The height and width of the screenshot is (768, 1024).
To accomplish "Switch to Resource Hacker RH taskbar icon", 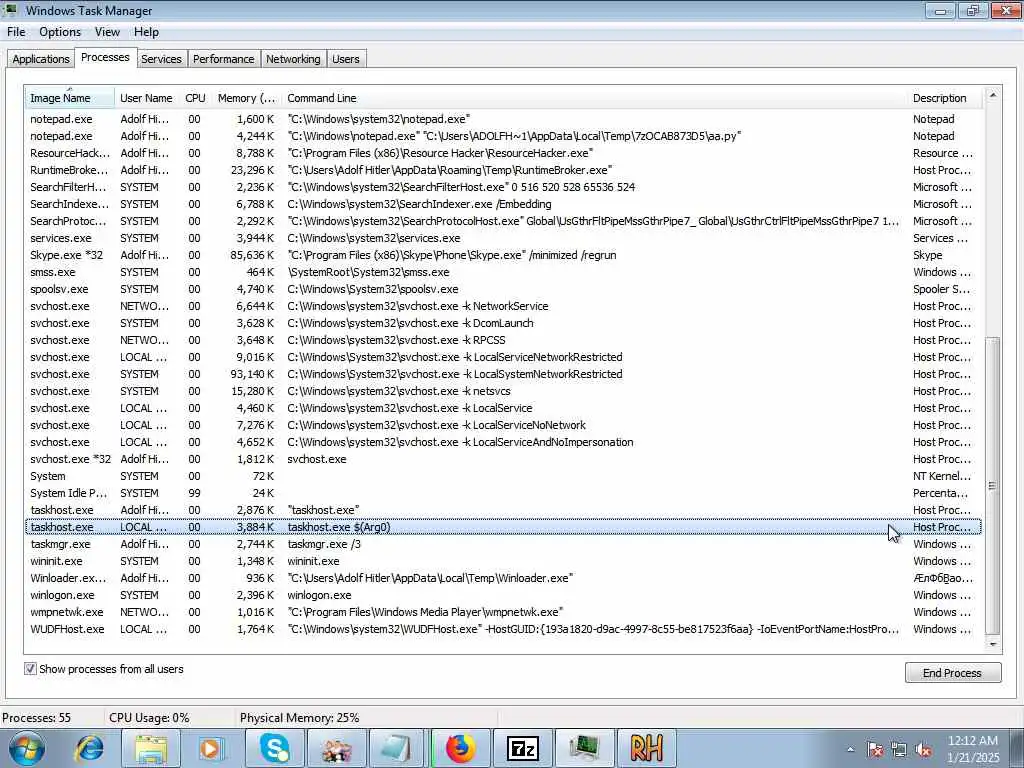I will click(x=647, y=748).
